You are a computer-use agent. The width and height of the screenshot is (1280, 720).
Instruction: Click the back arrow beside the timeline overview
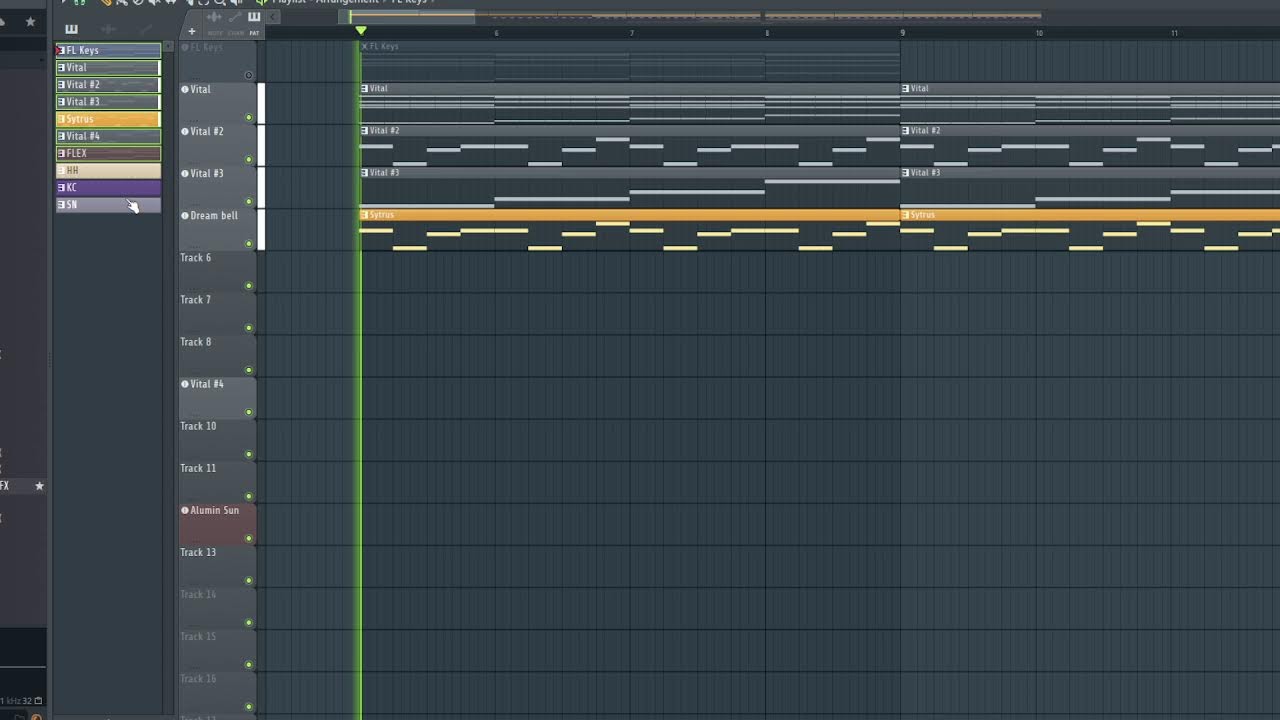pyautogui.click(x=274, y=16)
